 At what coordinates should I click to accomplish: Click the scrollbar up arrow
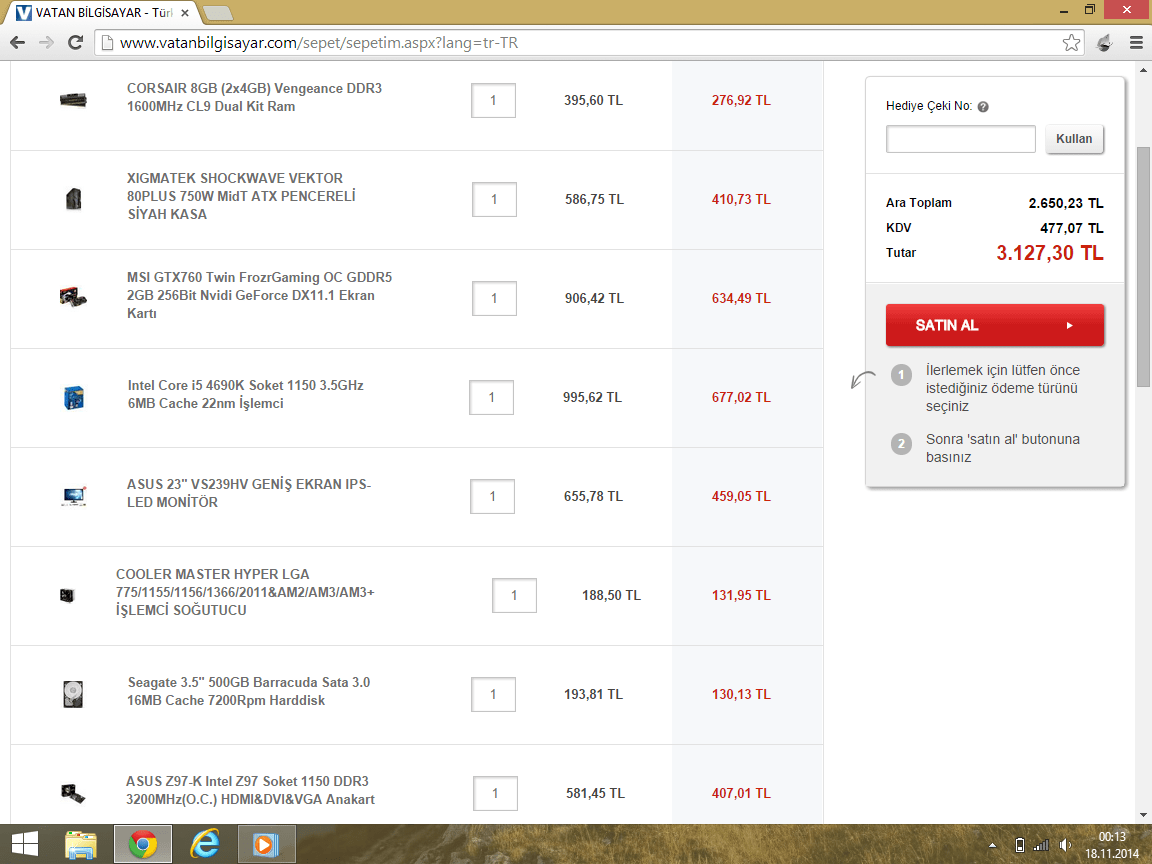point(1143,71)
